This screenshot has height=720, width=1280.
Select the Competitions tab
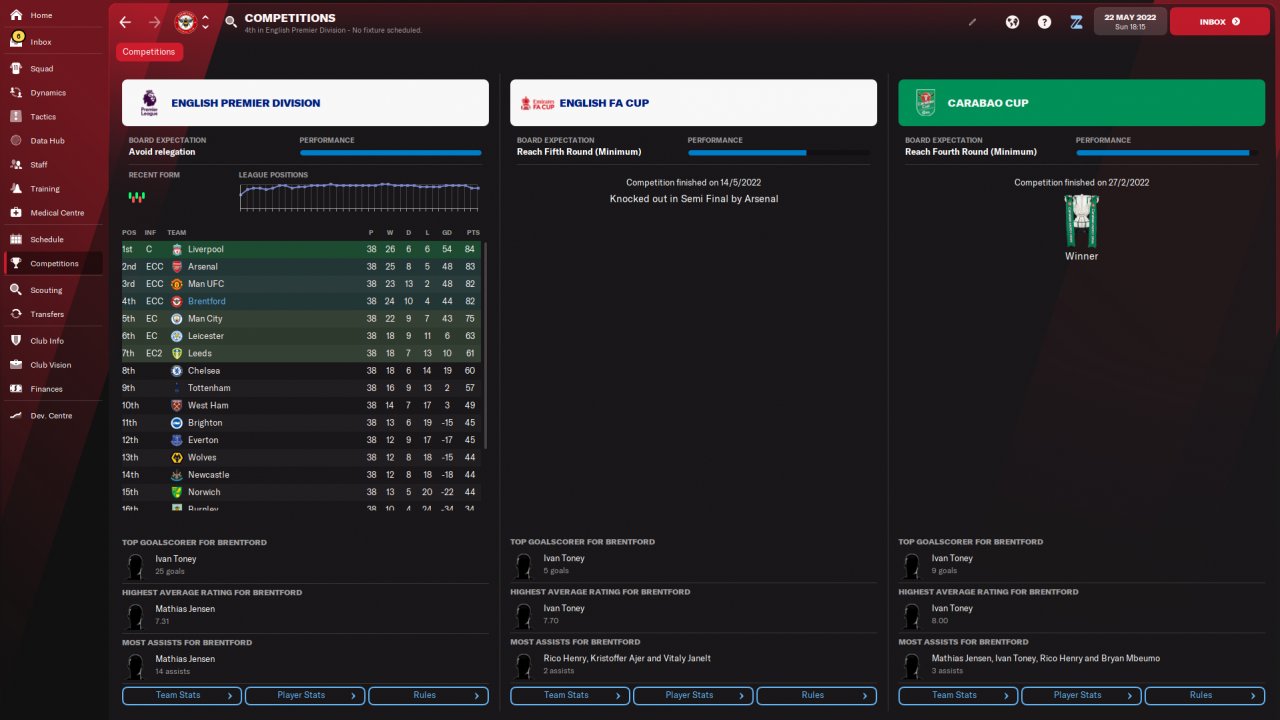coord(149,52)
